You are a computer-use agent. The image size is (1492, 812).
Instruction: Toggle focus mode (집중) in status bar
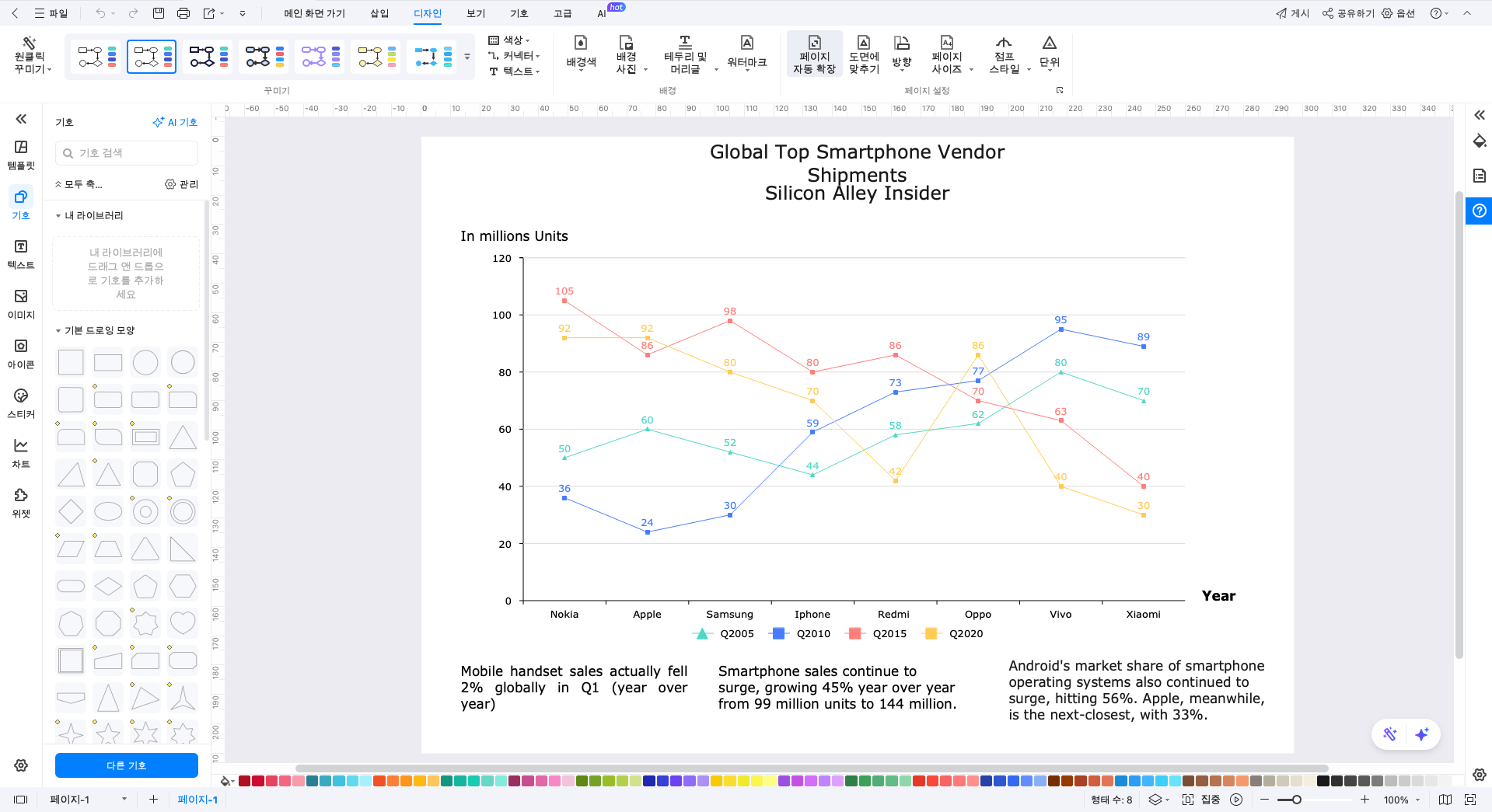[1202, 800]
